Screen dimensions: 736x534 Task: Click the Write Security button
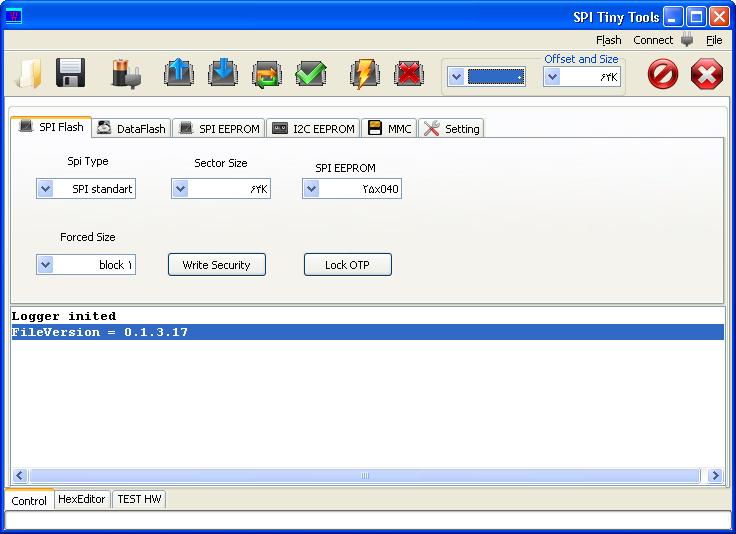pos(217,265)
